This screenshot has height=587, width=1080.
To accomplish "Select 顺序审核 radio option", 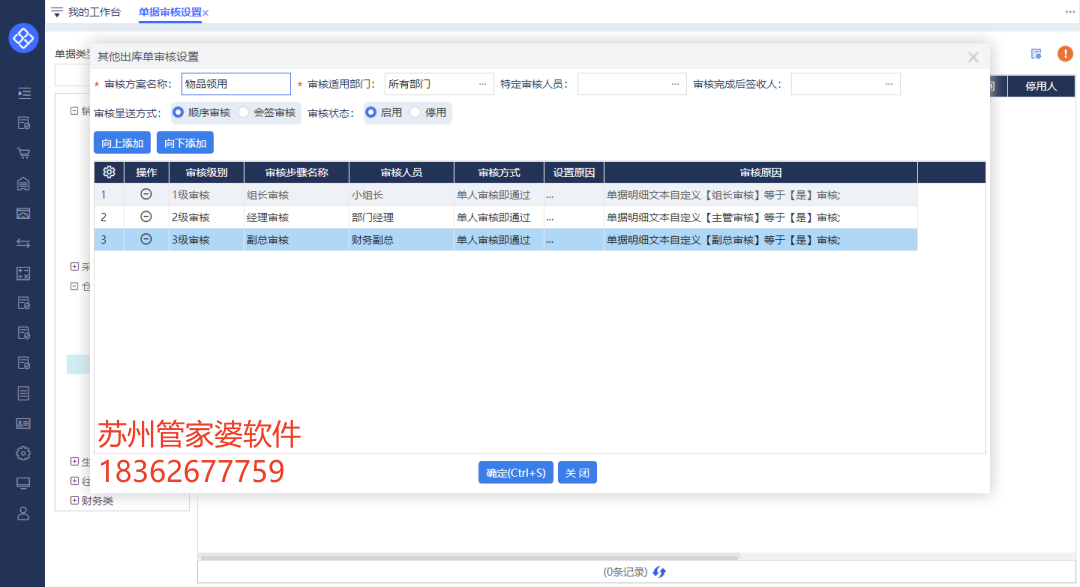I will click(179, 113).
